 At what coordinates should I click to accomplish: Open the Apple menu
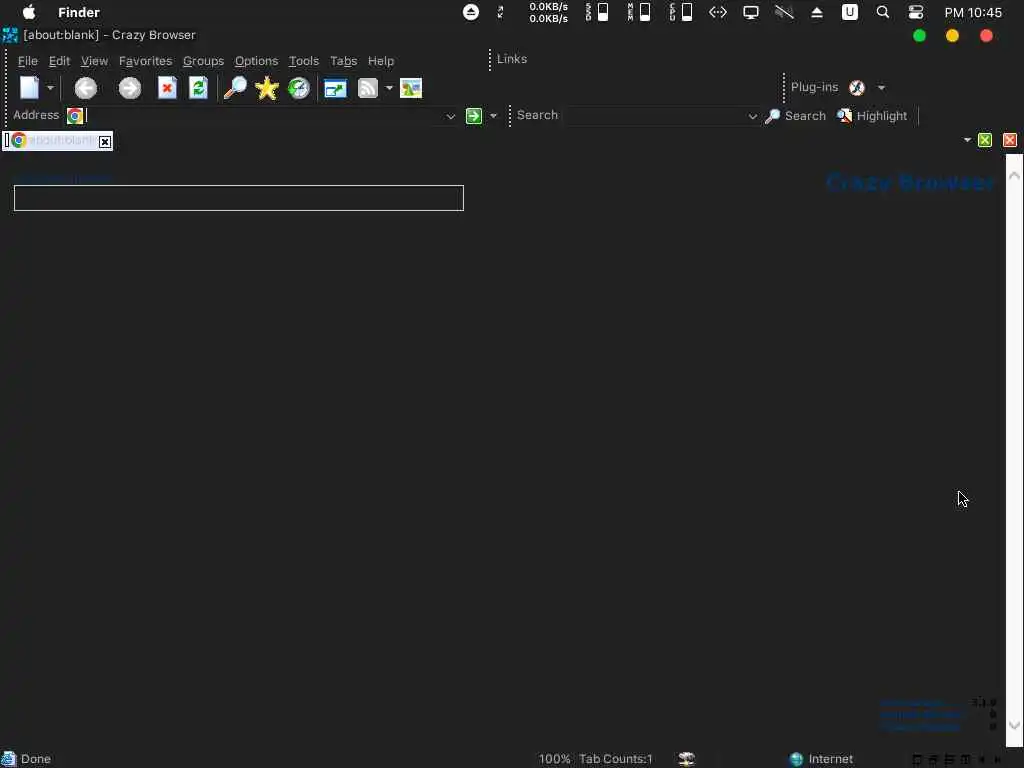pyautogui.click(x=29, y=12)
